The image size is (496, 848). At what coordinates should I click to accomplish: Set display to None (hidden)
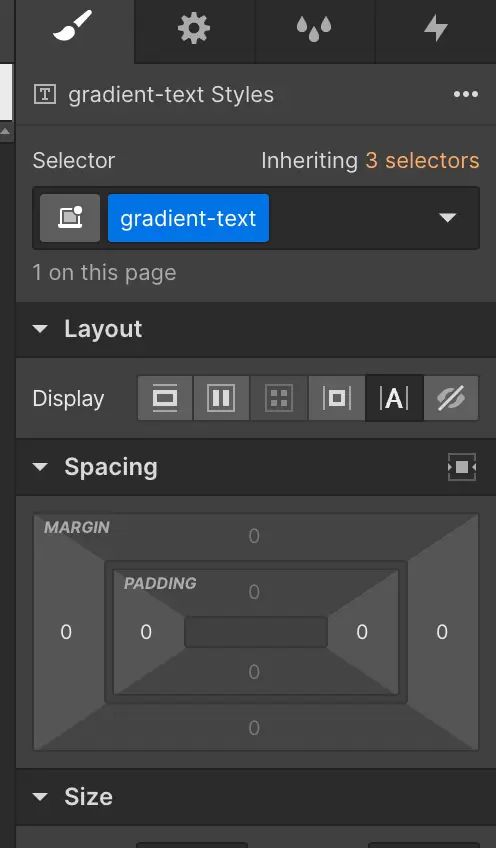tap(451, 399)
